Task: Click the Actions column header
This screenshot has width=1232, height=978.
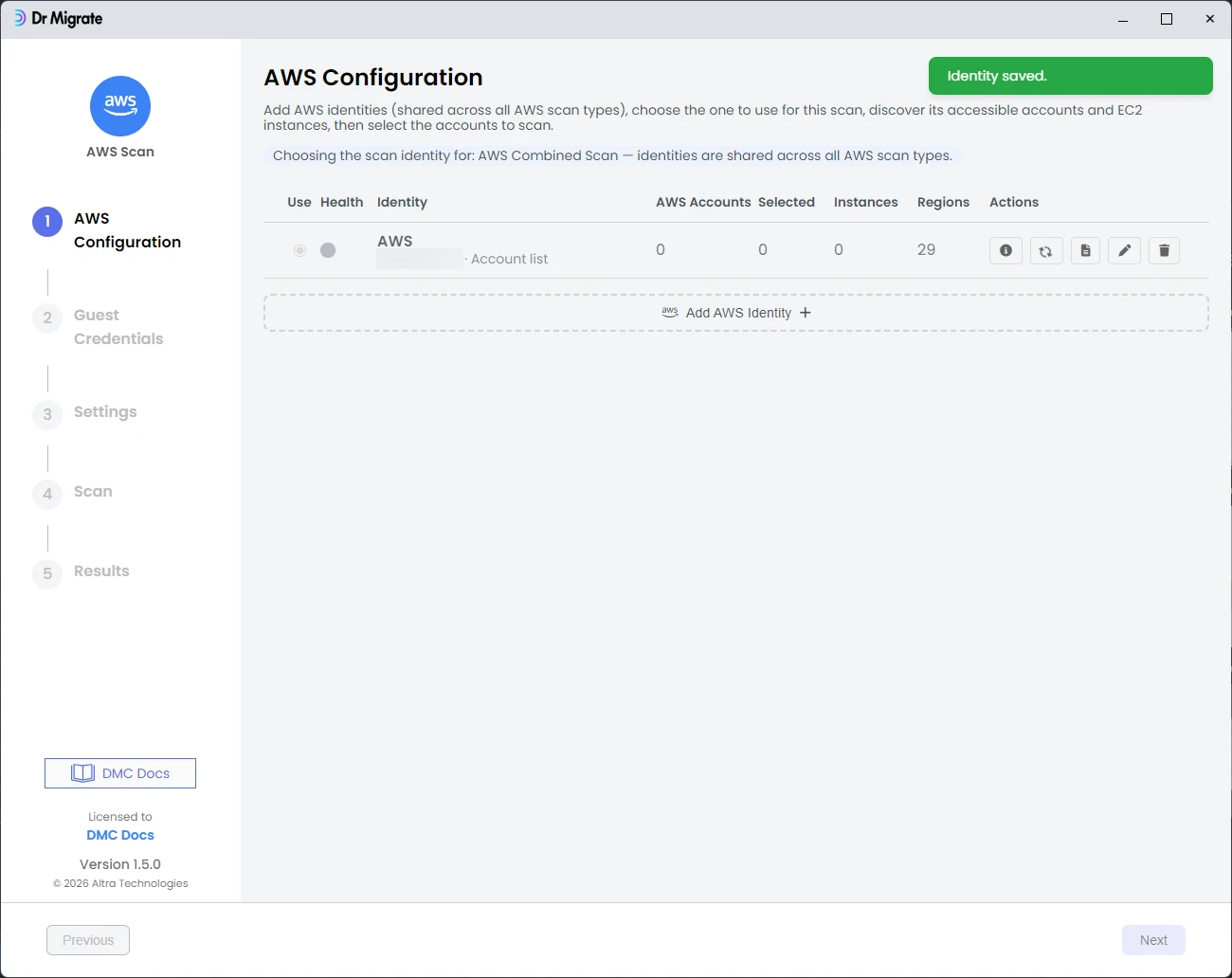Action: tap(1014, 202)
